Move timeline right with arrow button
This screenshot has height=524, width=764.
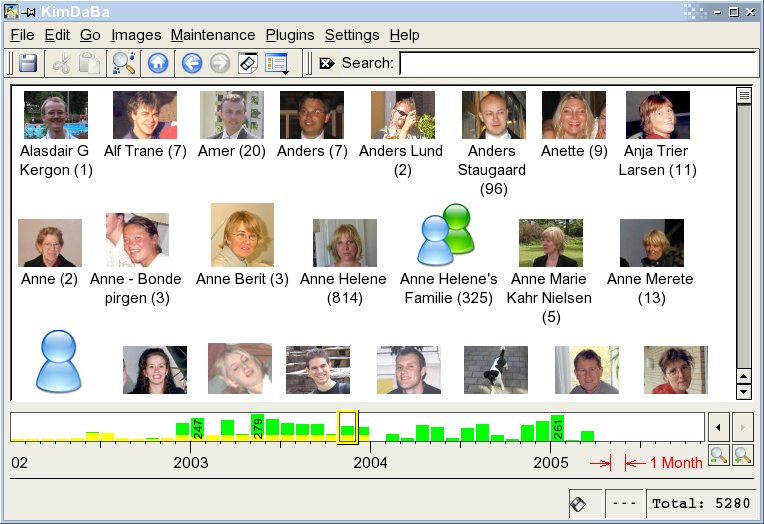click(743, 427)
